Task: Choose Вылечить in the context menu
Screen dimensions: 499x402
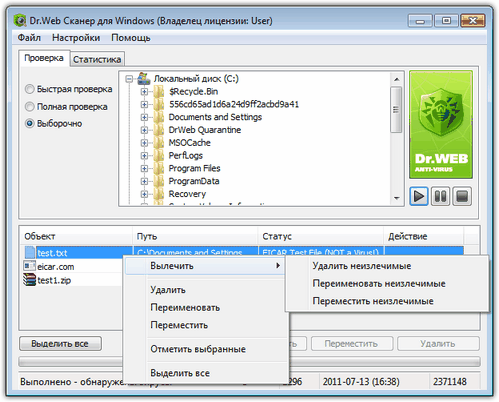Action: [x=204, y=266]
